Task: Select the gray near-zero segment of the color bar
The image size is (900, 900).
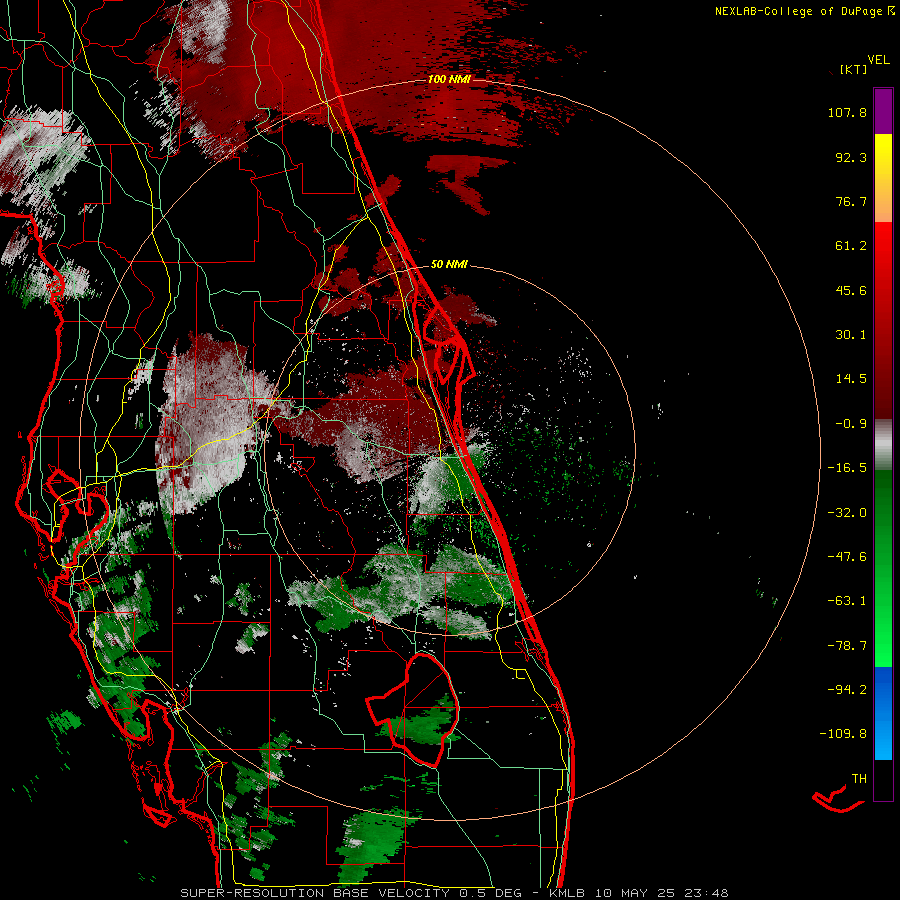Action: (x=883, y=445)
